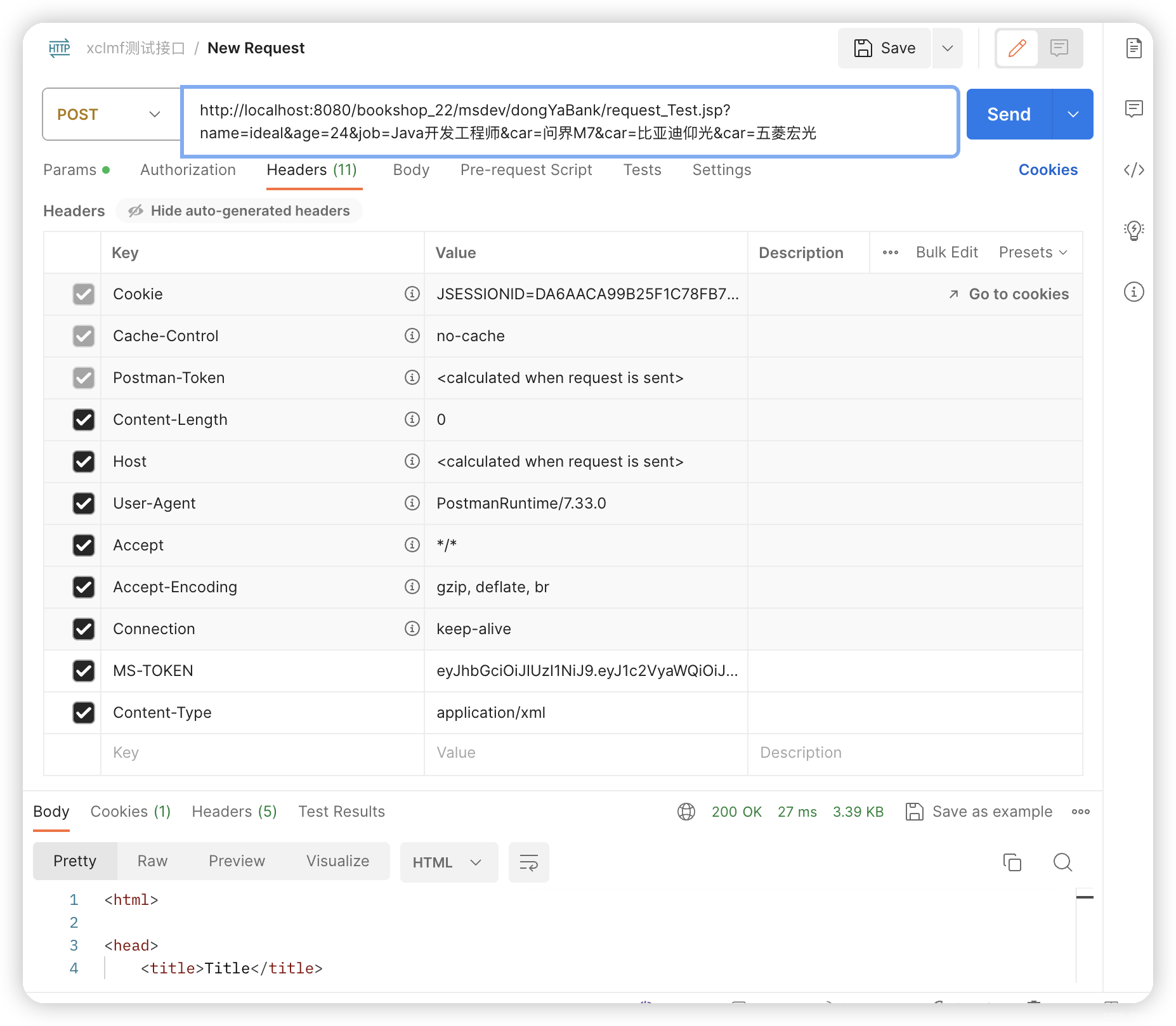The height and width of the screenshot is (1026, 1176).
Task: Click the HTTP request type icon
Action: (60, 48)
